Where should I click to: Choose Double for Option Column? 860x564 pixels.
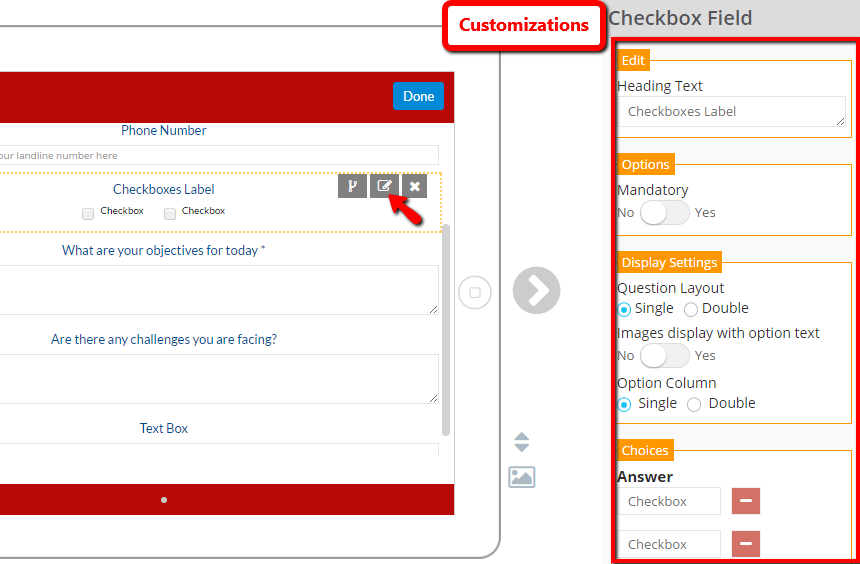tap(694, 405)
